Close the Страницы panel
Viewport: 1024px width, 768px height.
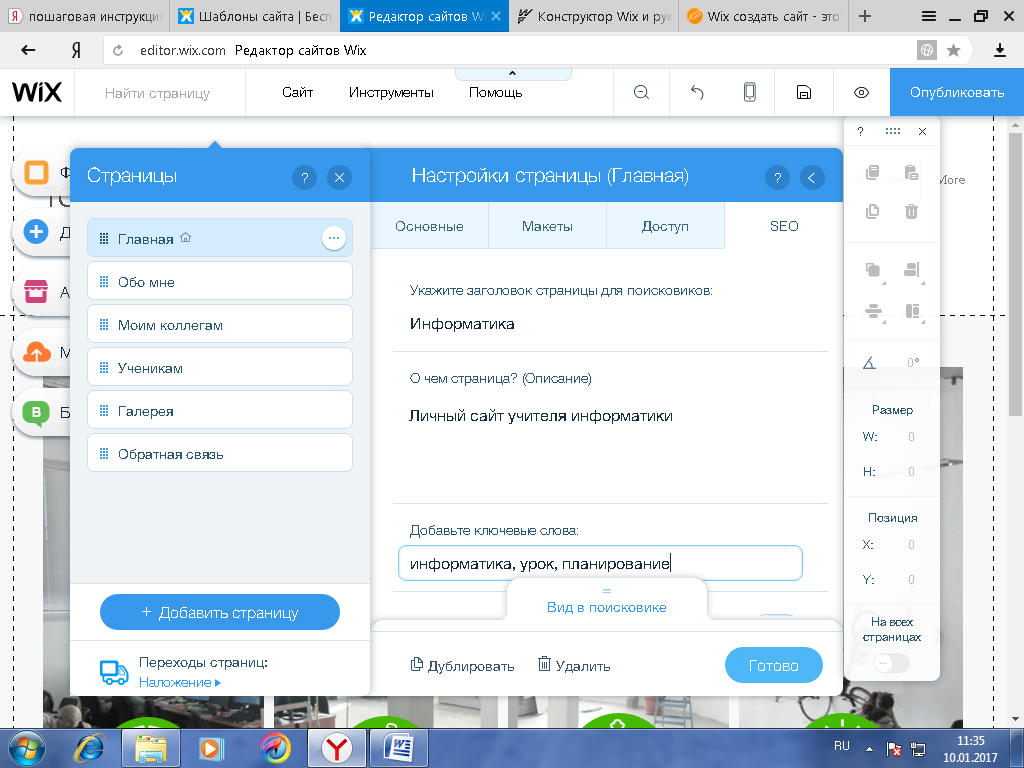tap(340, 177)
